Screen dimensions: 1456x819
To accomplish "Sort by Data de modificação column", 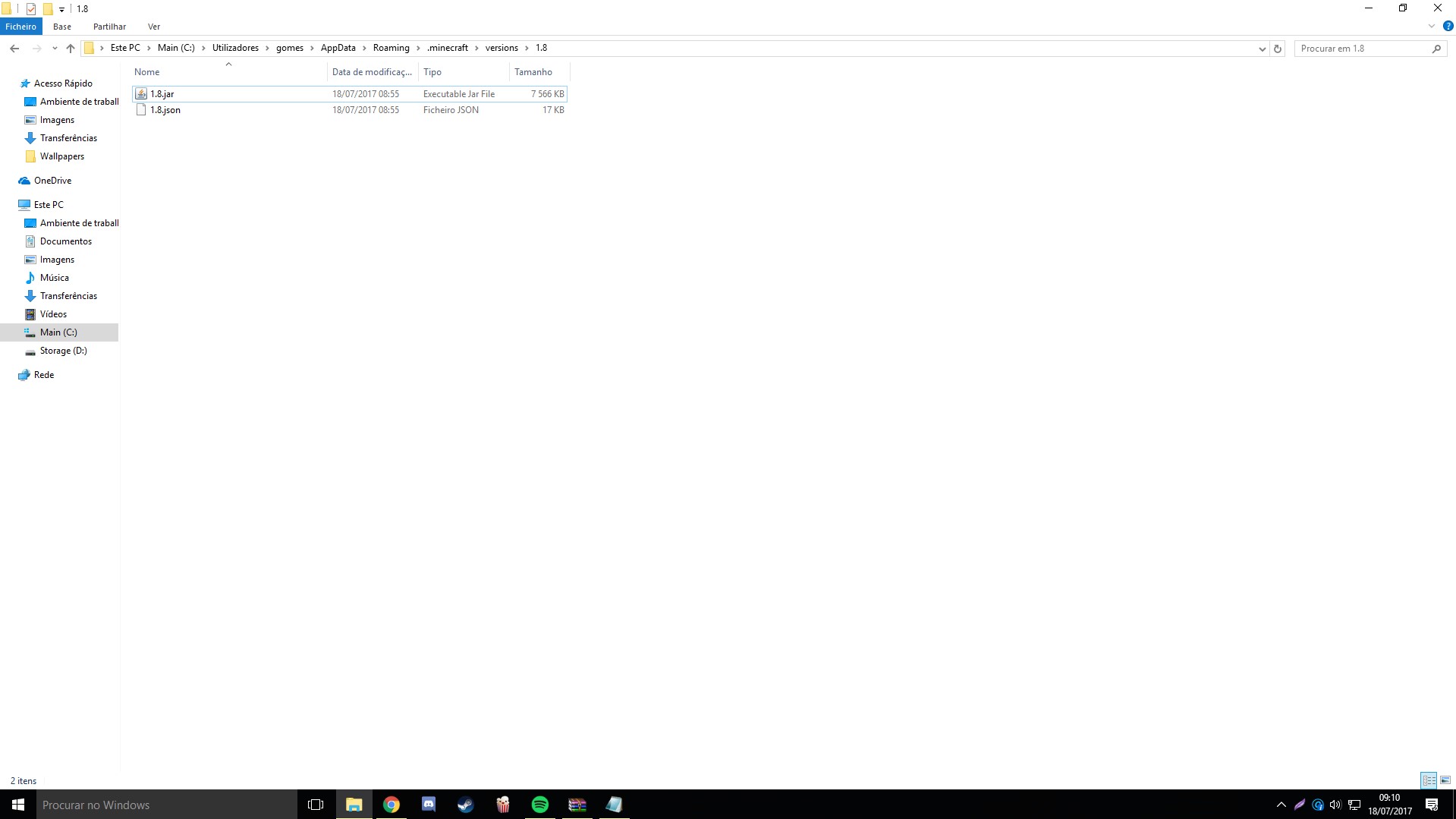I will [373, 72].
